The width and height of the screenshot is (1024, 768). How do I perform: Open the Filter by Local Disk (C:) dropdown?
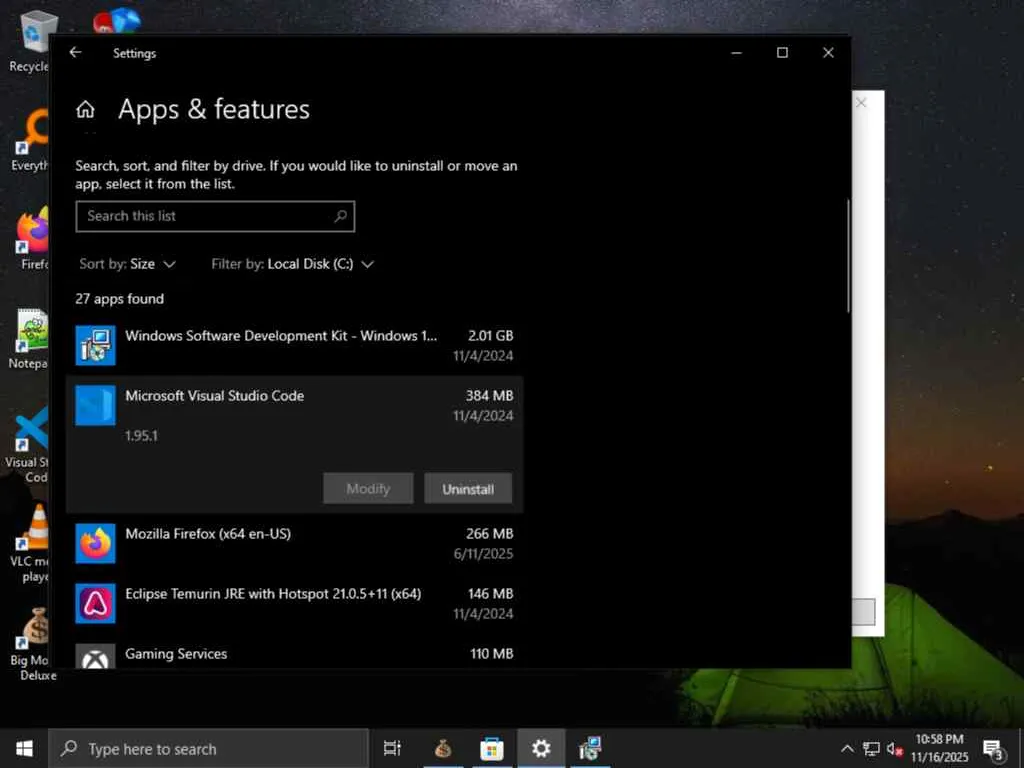(x=293, y=264)
